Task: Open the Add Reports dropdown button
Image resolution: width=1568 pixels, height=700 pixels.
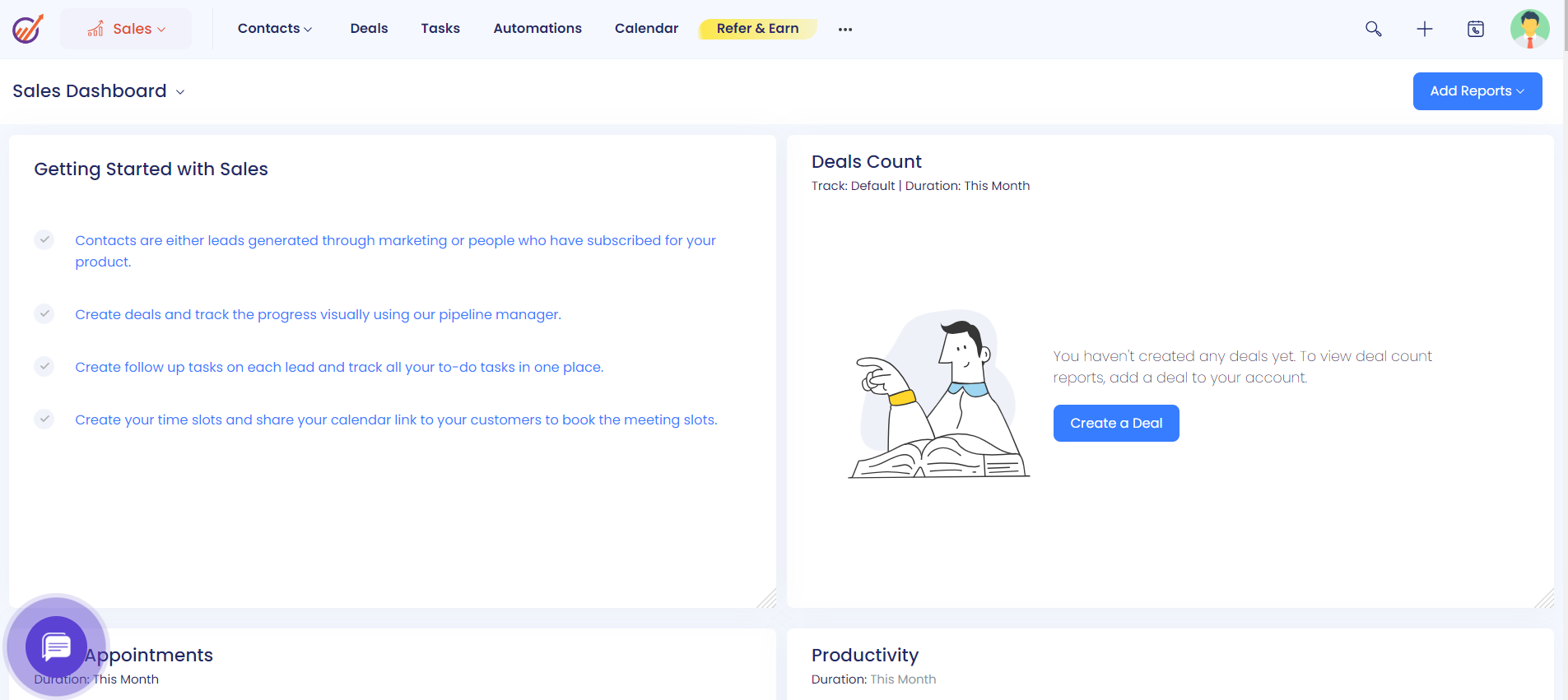Action: click(1477, 91)
